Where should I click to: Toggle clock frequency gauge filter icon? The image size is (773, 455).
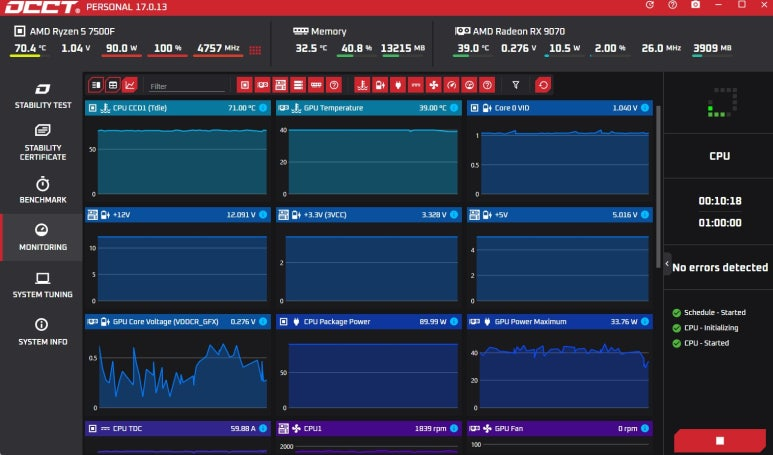(452, 85)
